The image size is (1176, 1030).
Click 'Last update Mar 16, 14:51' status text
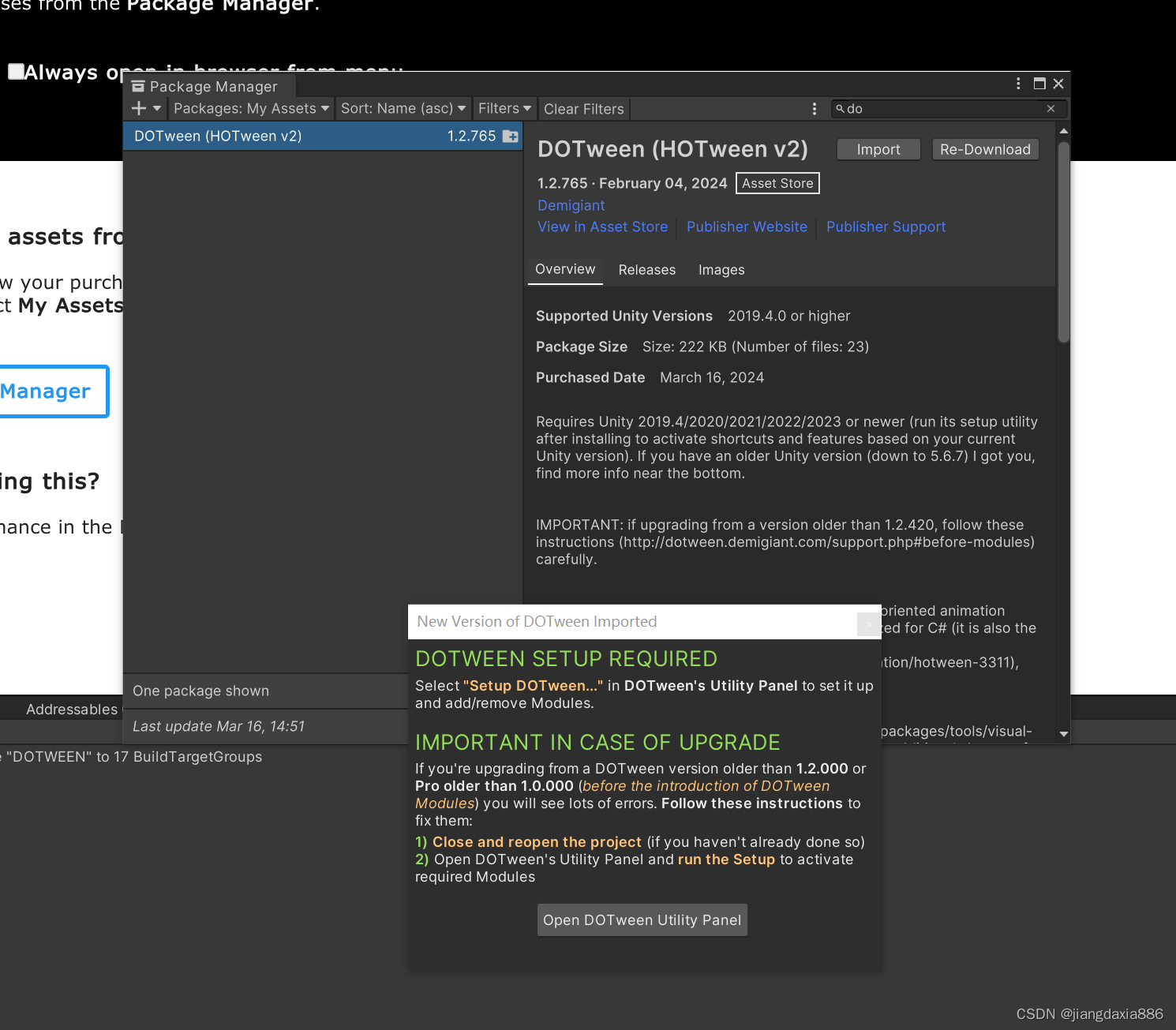pyautogui.click(x=219, y=726)
